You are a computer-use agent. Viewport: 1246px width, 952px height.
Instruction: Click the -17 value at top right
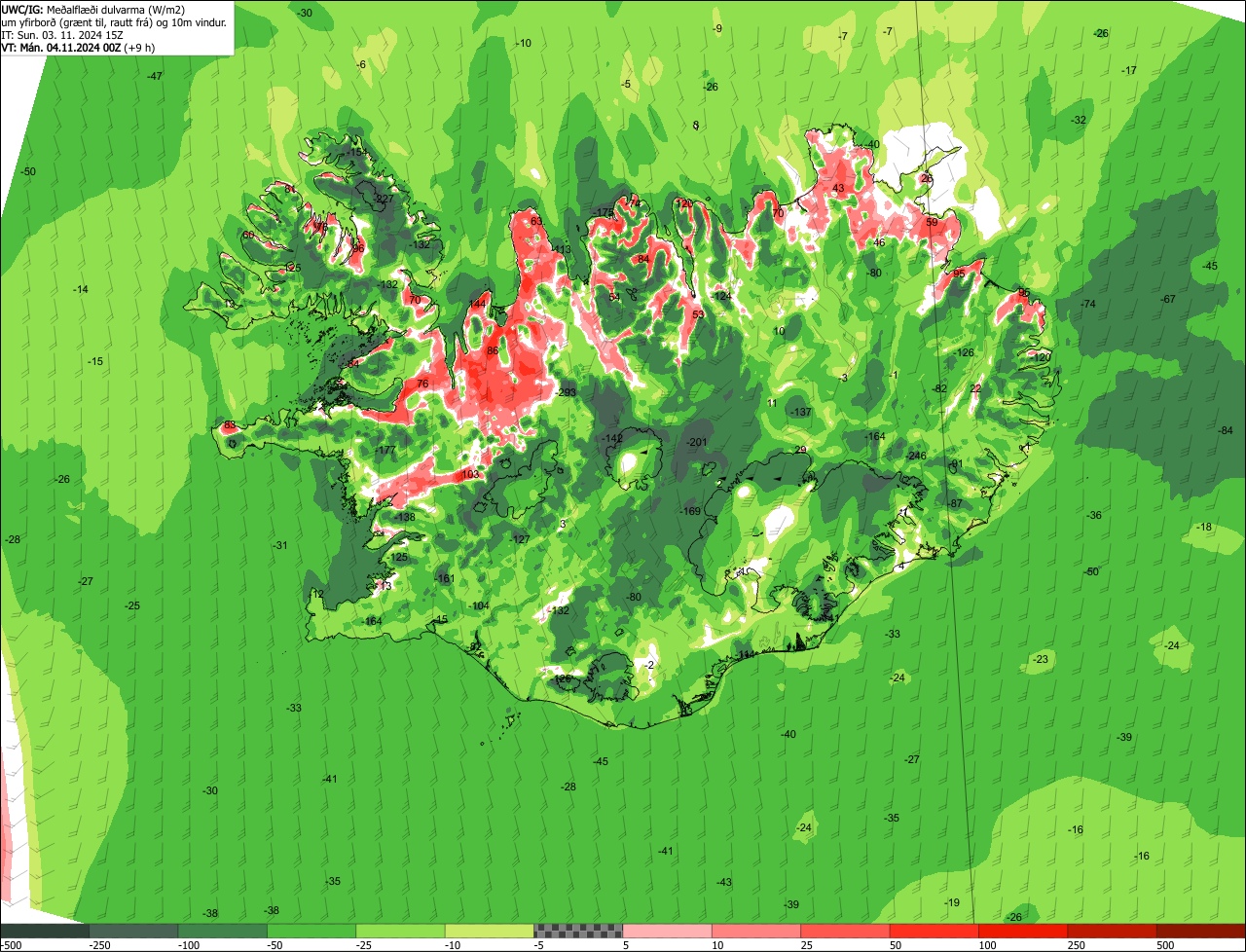pos(1129,70)
